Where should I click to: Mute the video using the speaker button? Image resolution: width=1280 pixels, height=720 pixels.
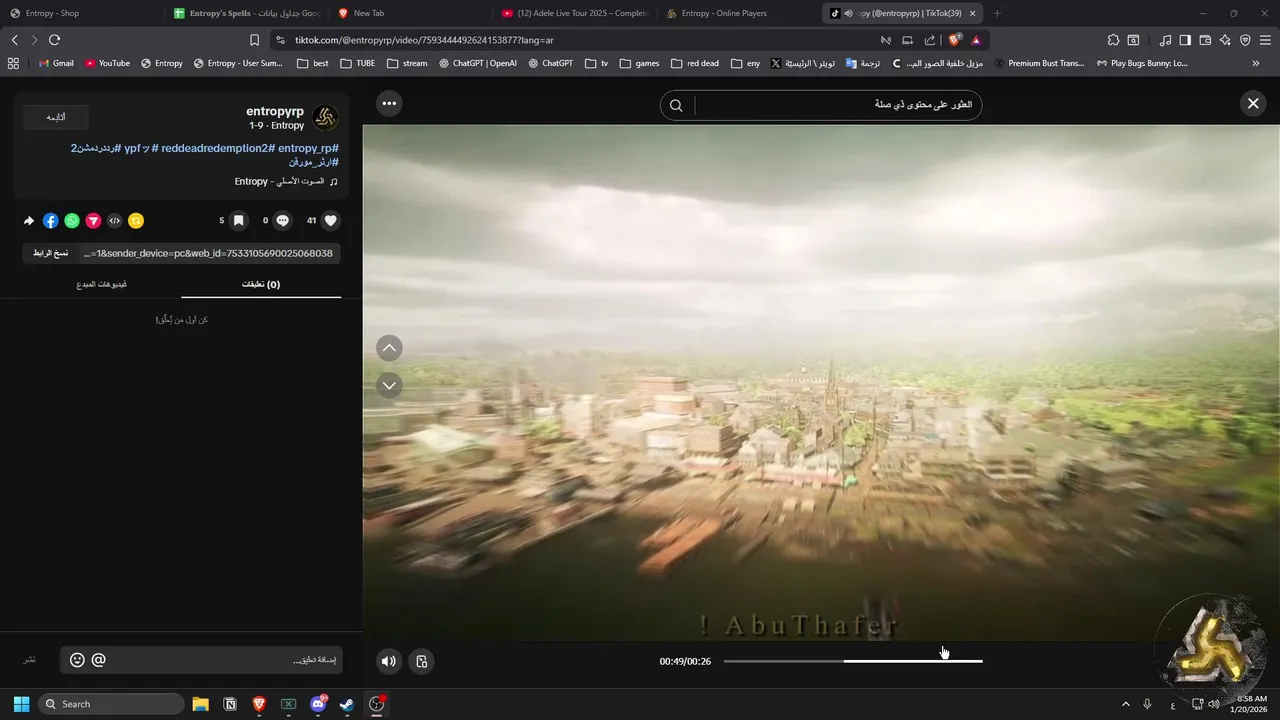pyautogui.click(x=389, y=661)
